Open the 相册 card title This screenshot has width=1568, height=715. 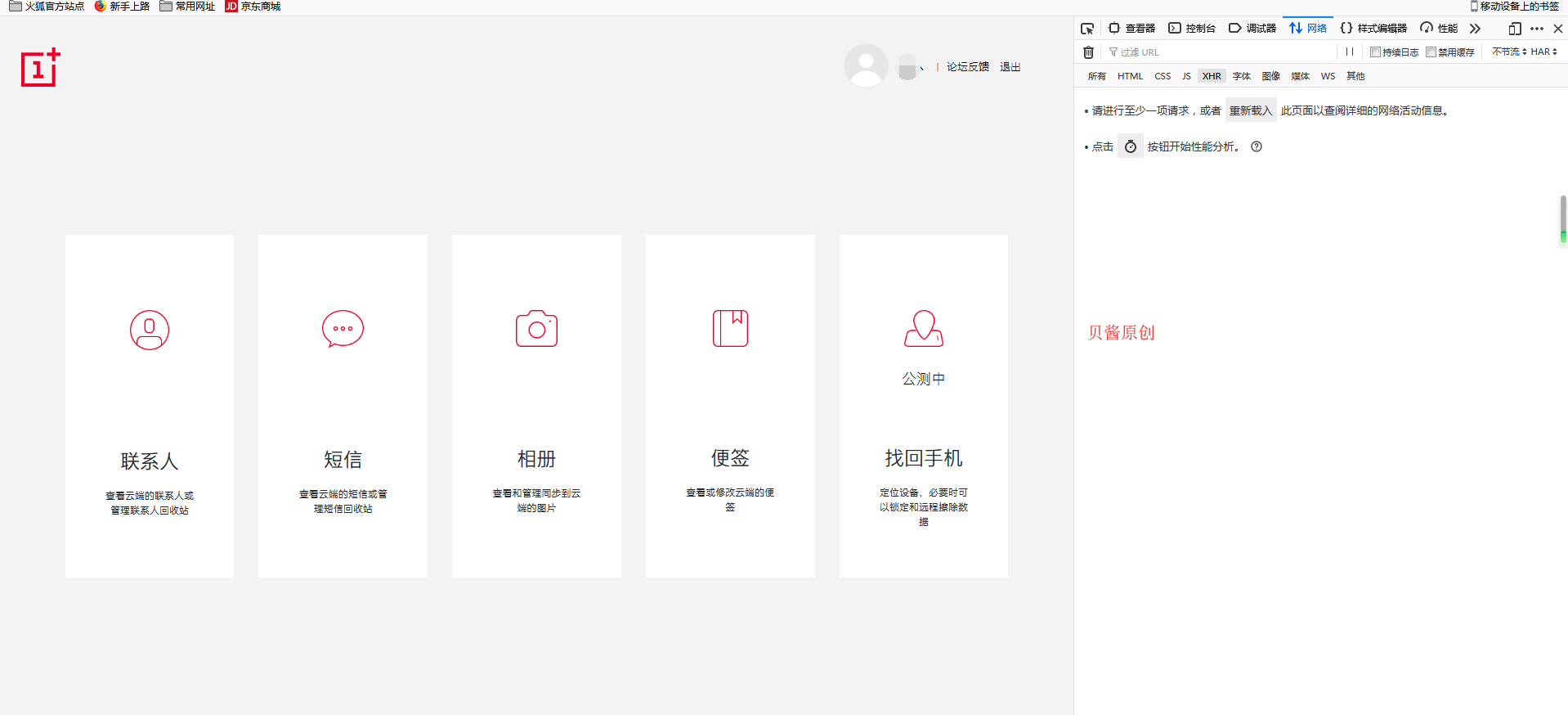pyautogui.click(x=536, y=459)
